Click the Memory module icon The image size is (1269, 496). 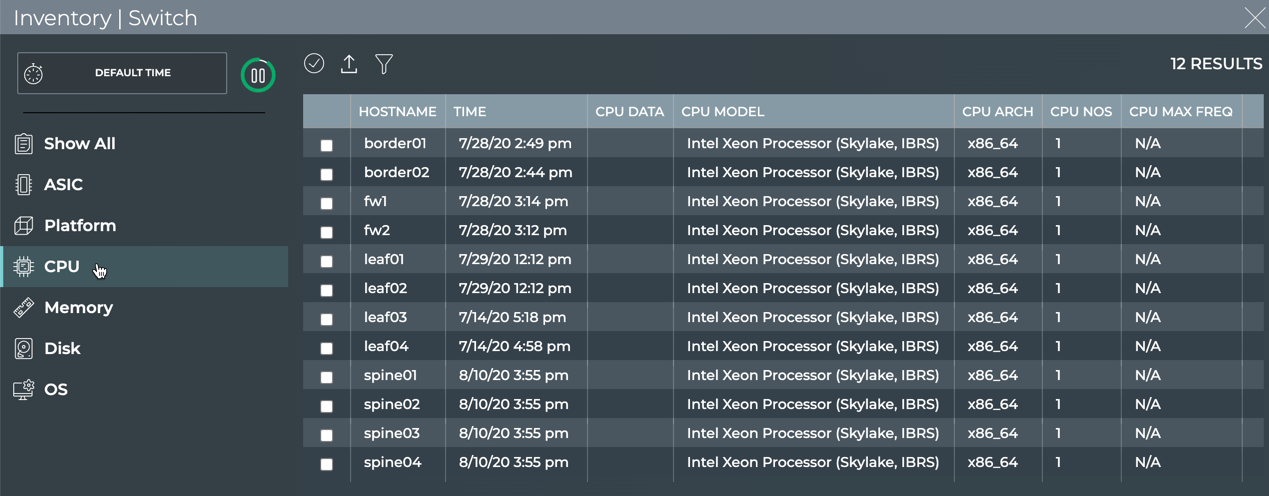point(24,308)
